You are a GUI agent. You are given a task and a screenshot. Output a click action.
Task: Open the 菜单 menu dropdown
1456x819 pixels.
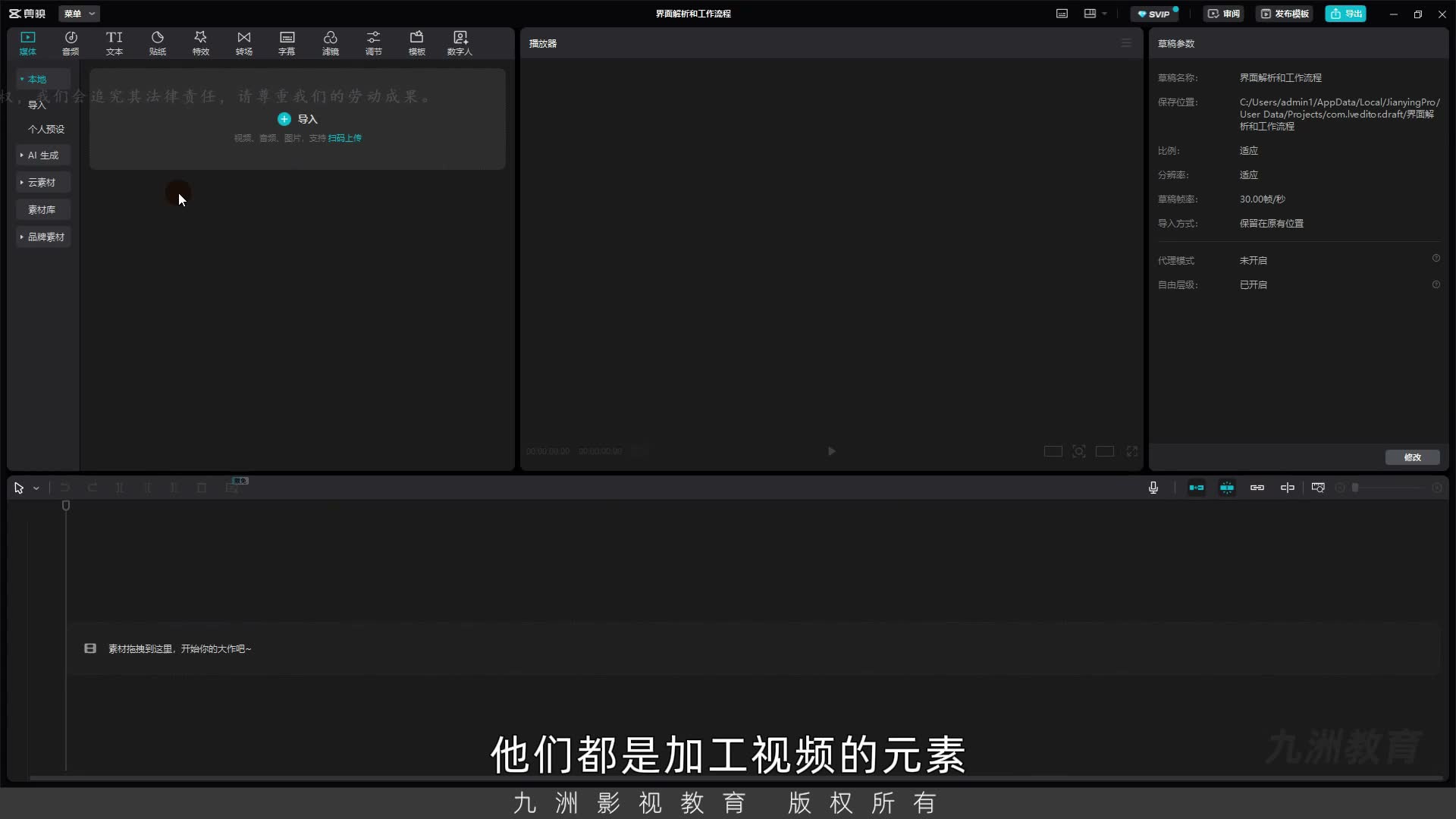pyautogui.click(x=79, y=14)
